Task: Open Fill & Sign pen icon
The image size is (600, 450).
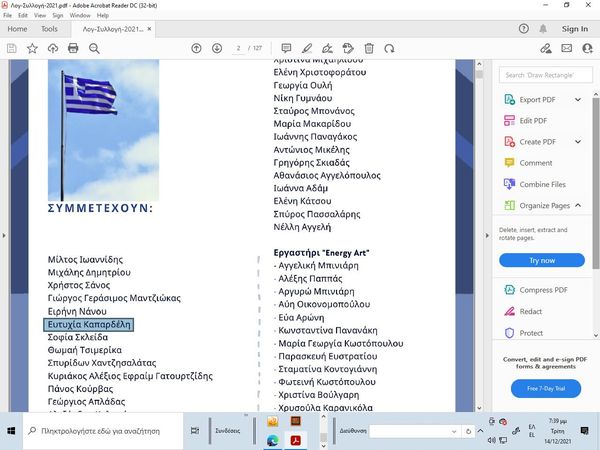Action: tap(546, 48)
